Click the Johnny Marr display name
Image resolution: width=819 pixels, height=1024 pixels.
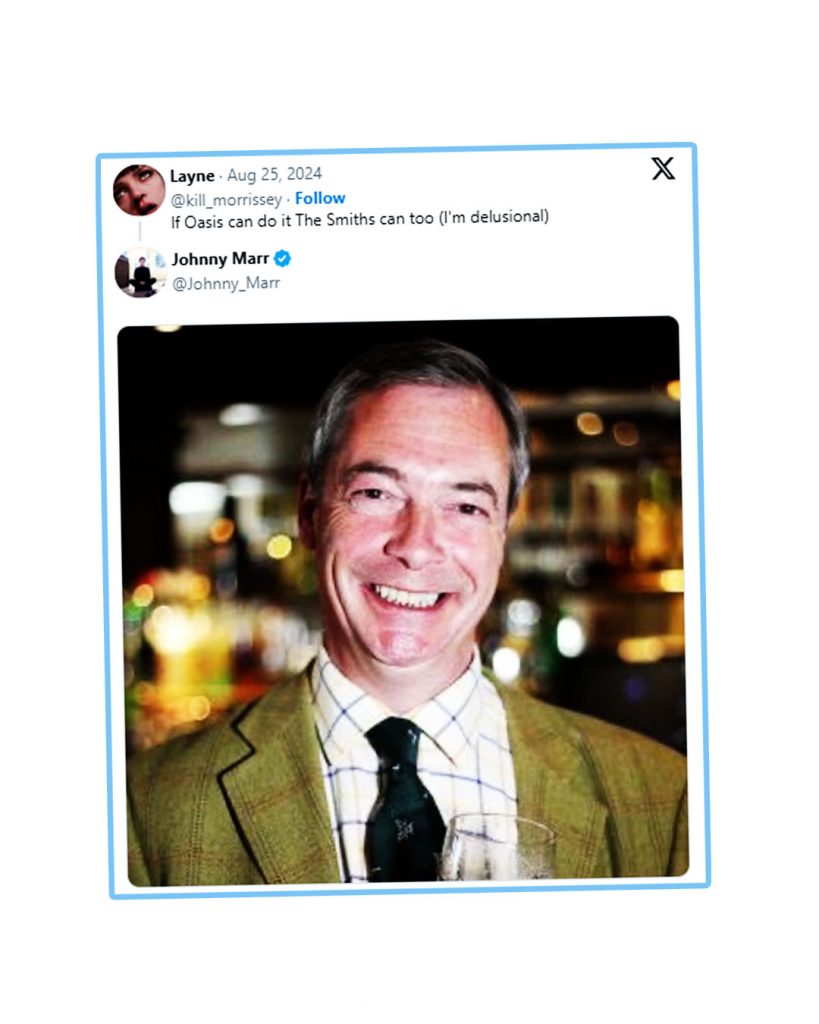(x=220, y=259)
